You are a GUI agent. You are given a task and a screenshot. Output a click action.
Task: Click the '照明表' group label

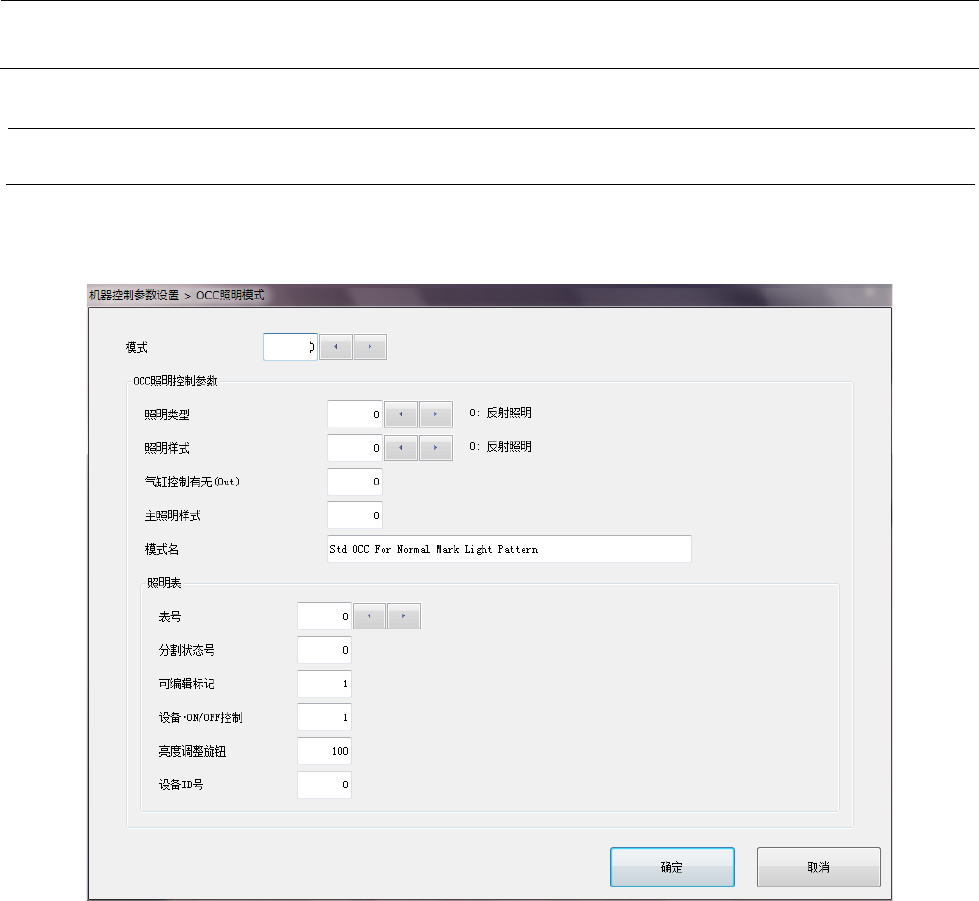click(x=164, y=583)
